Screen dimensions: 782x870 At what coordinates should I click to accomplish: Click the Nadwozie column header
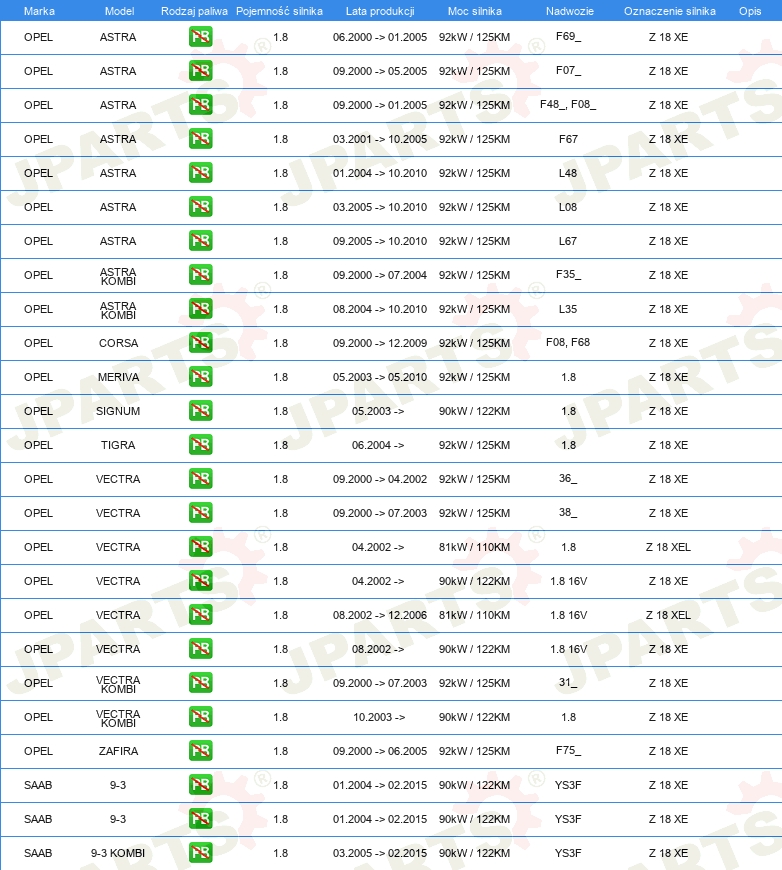pyautogui.click(x=569, y=11)
